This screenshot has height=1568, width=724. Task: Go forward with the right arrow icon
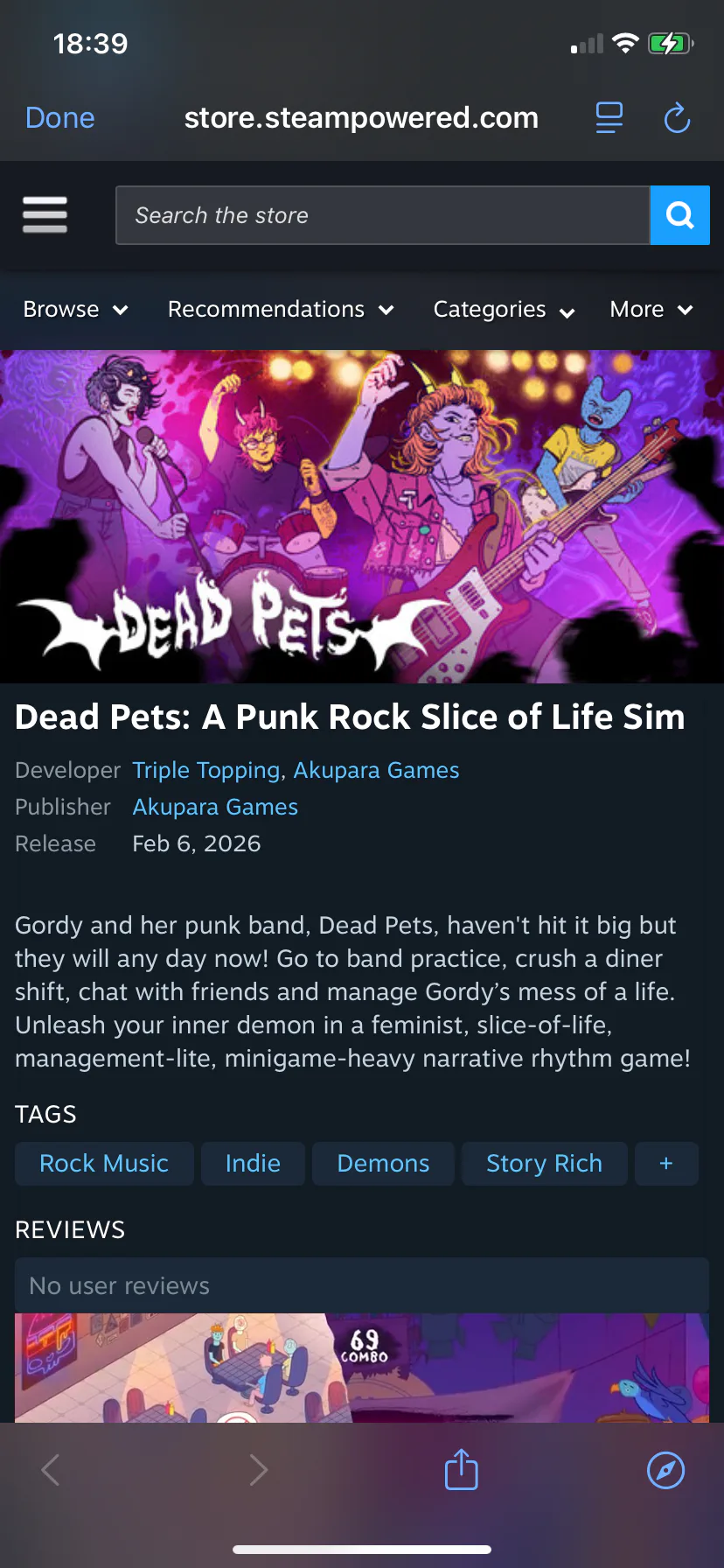[258, 1470]
